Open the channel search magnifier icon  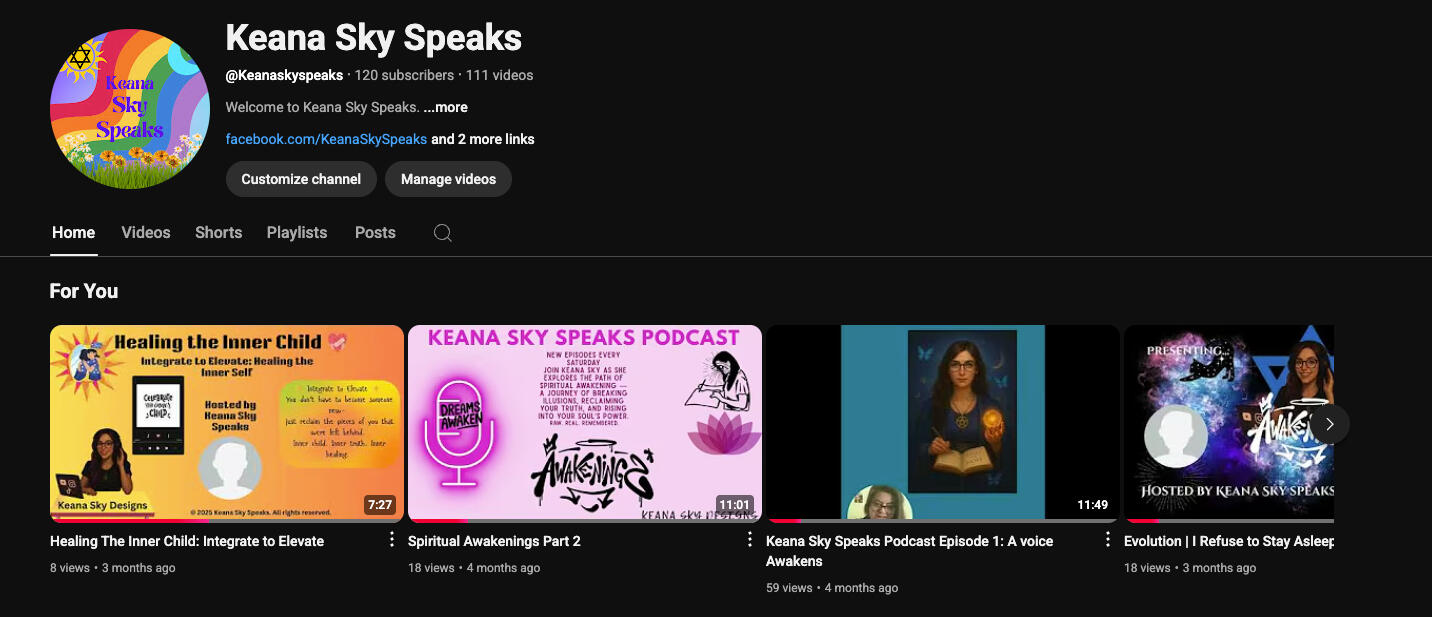[x=443, y=233]
